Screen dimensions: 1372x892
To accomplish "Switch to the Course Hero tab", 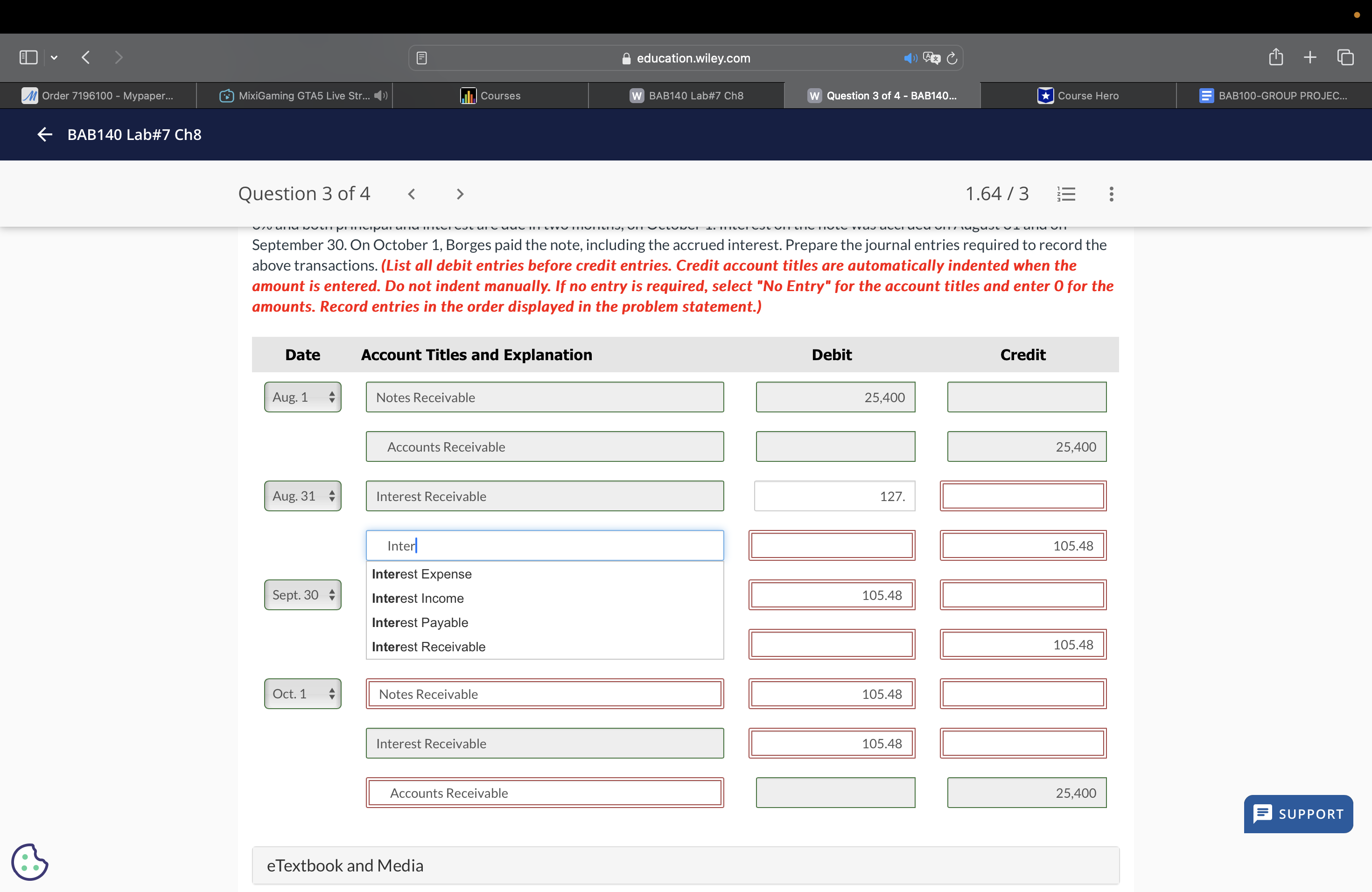I will coord(1078,96).
